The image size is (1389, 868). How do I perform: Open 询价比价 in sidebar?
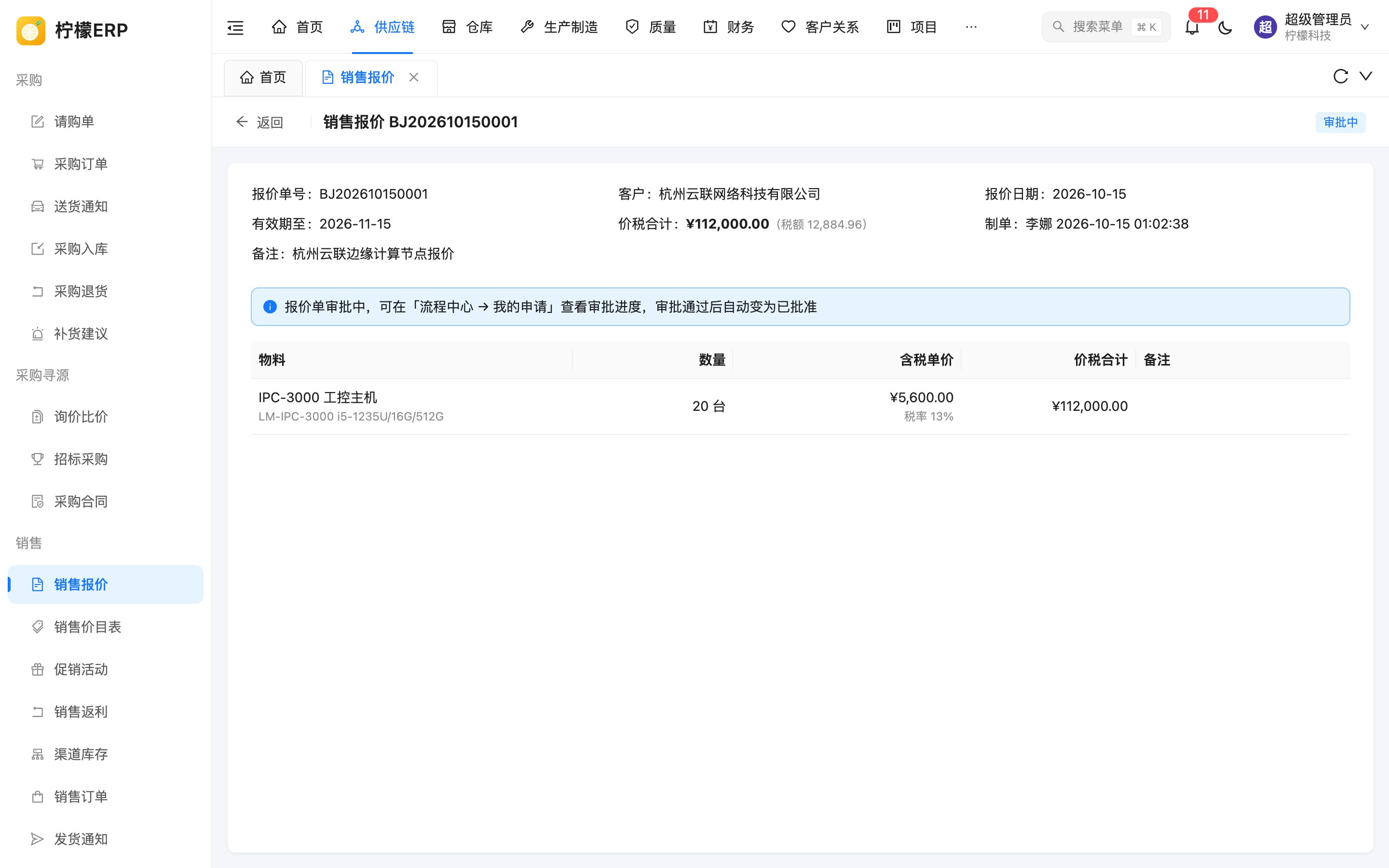click(x=106, y=417)
